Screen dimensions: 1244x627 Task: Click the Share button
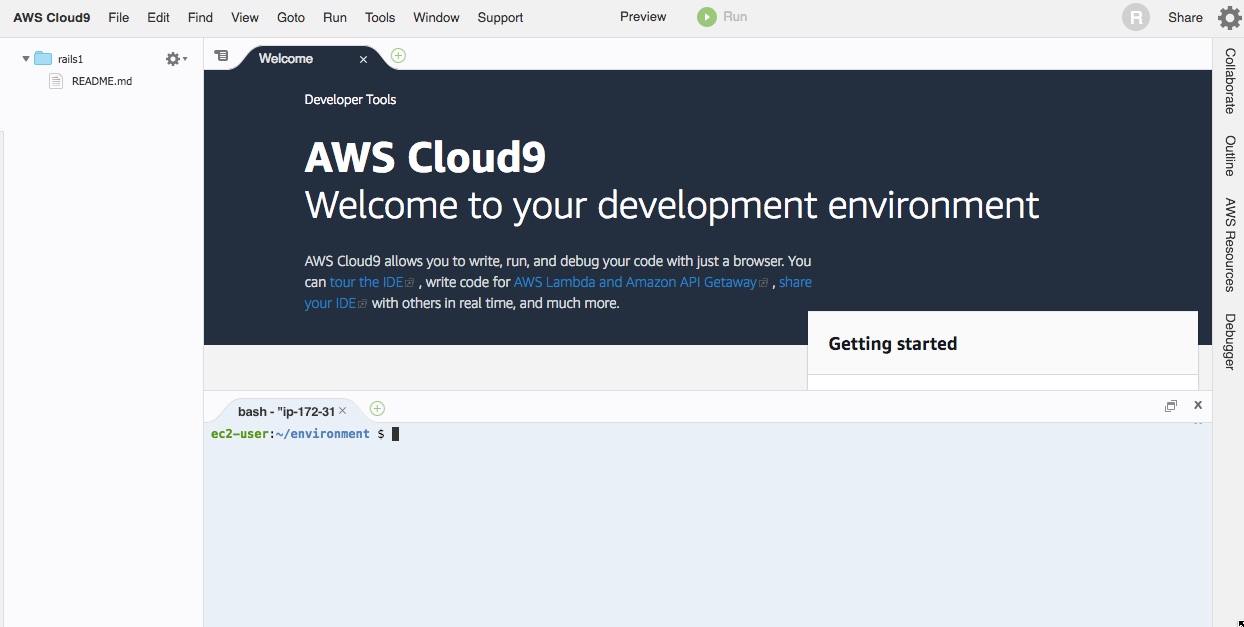(1185, 17)
